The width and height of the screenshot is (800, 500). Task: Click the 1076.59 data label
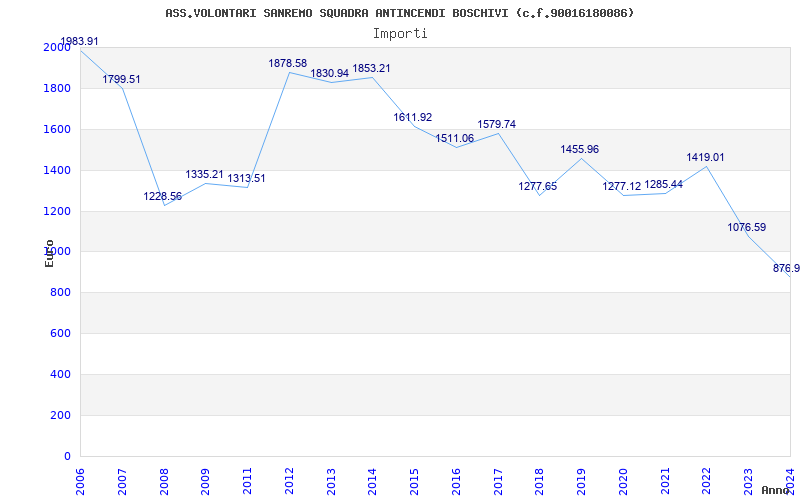pyautogui.click(x=747, y=227)
